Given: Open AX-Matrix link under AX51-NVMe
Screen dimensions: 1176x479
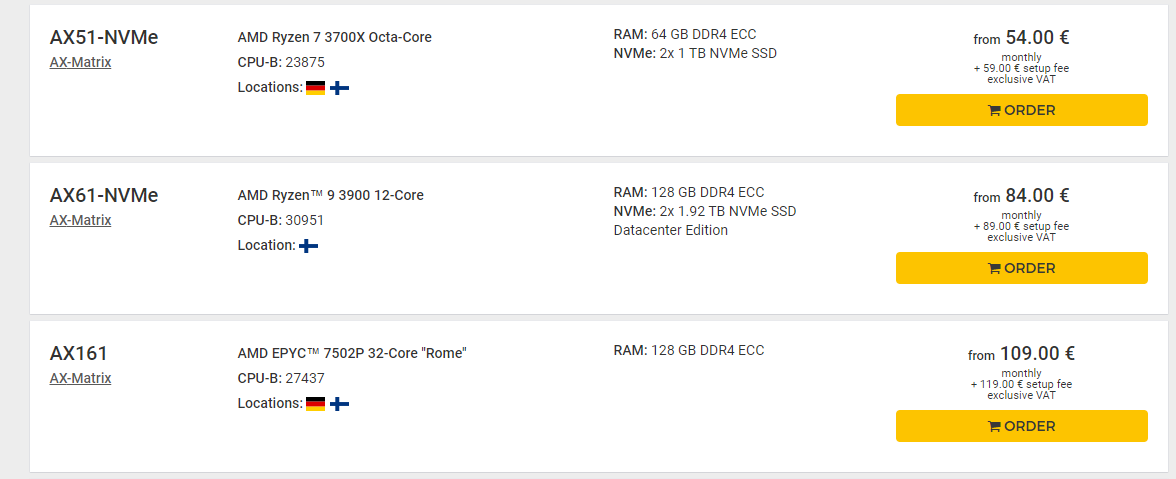Looking at the screenshot, I should click(x=80, y=62).
